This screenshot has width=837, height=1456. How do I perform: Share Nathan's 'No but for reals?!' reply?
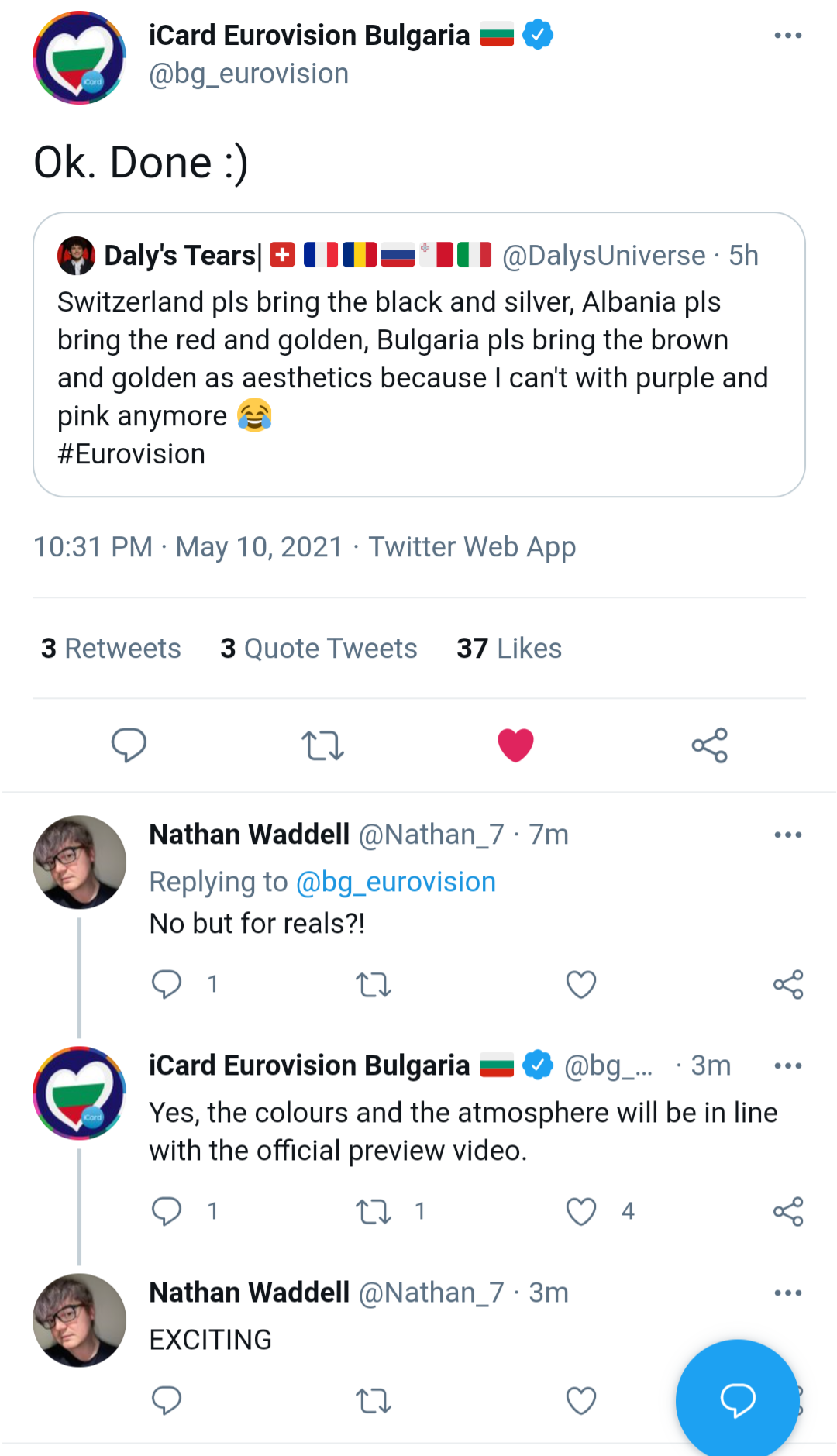click(788, 985)
